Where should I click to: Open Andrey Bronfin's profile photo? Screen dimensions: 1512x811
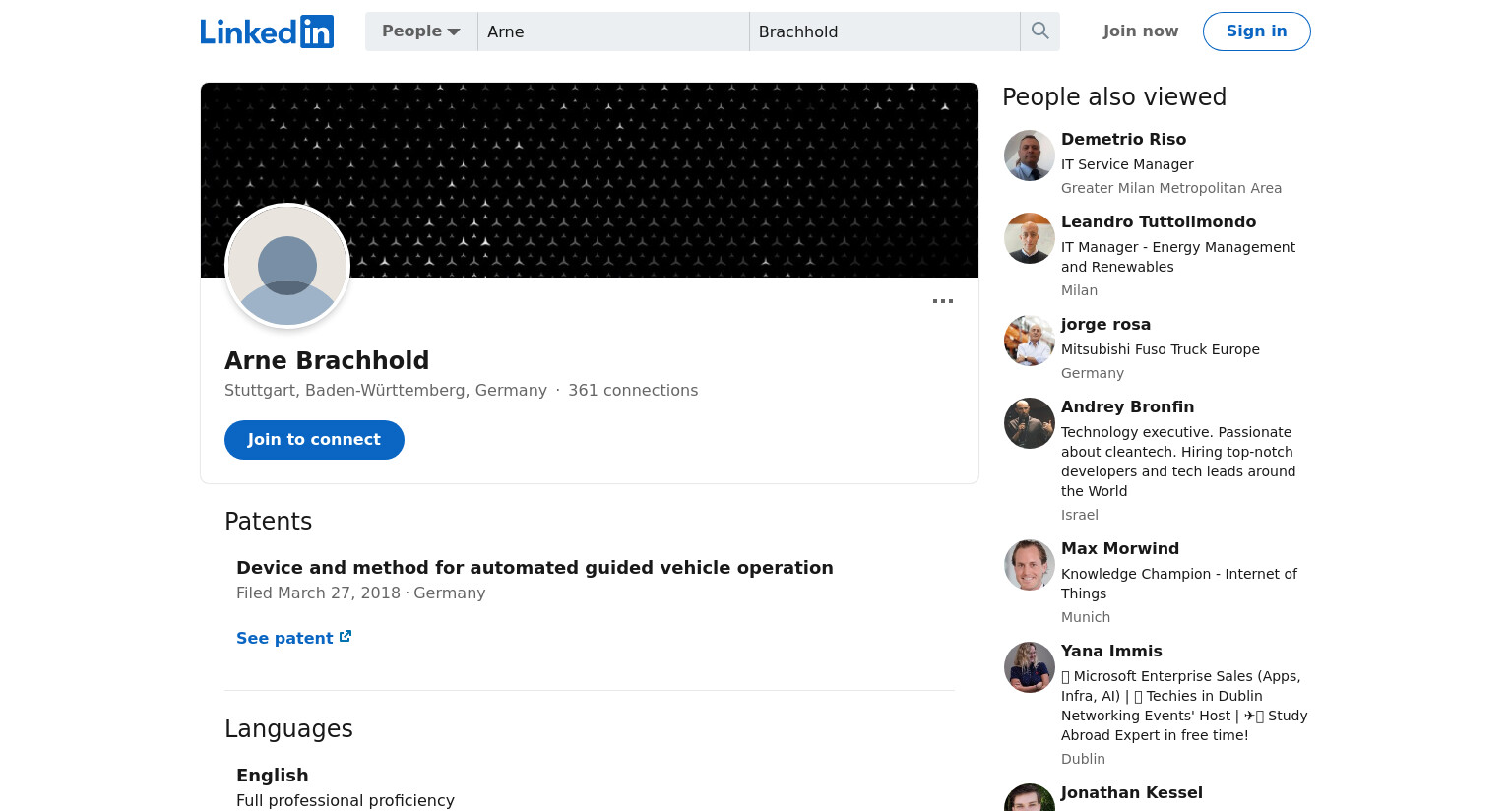tap(1030, 423)
